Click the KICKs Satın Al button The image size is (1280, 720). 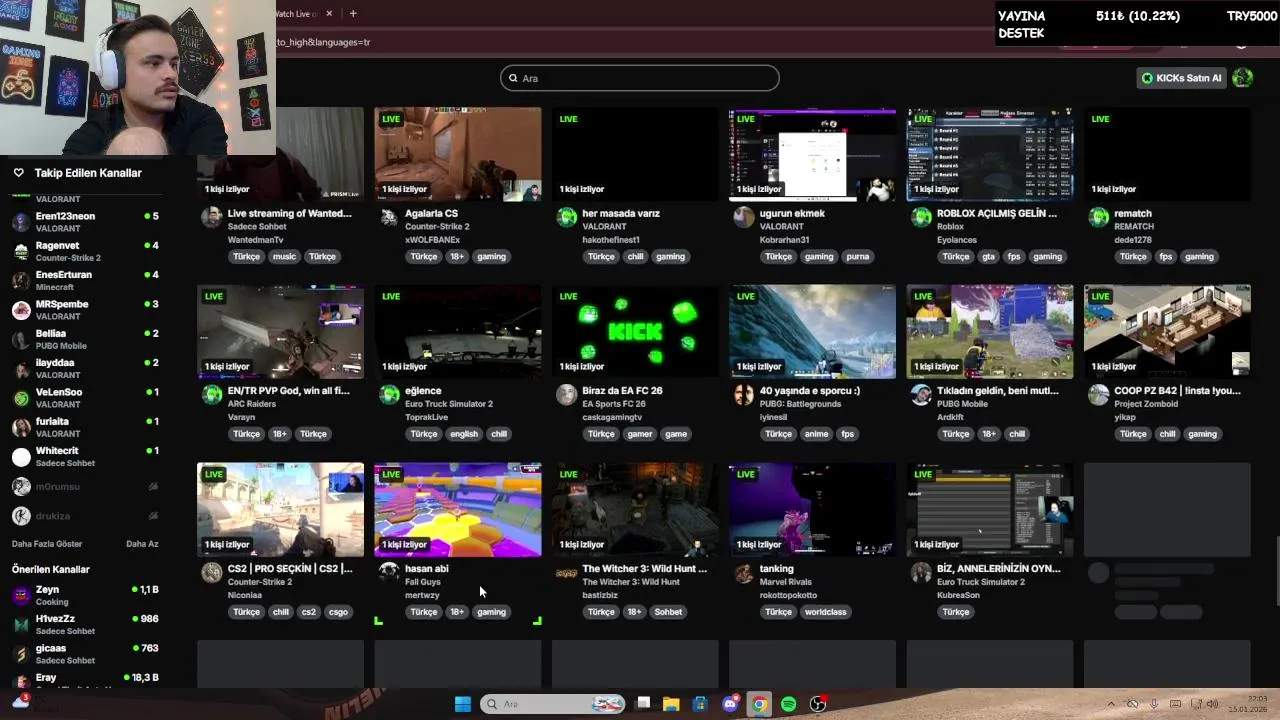coord(1181,78)
